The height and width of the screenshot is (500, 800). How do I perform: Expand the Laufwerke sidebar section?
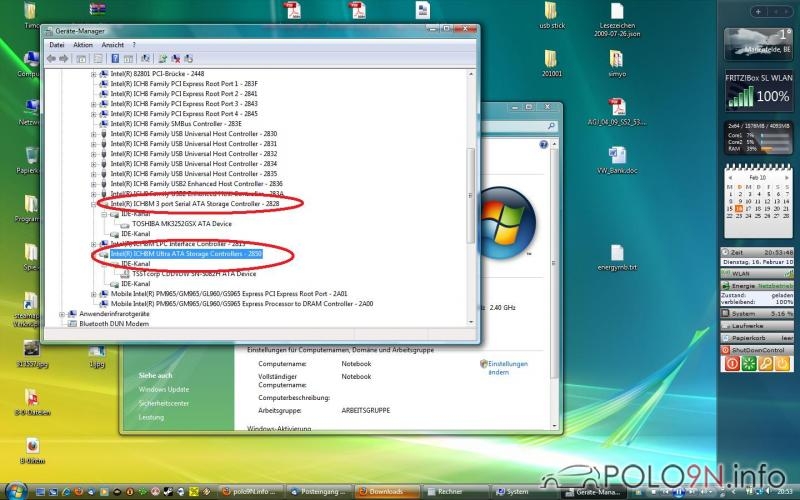coord(757,326)
